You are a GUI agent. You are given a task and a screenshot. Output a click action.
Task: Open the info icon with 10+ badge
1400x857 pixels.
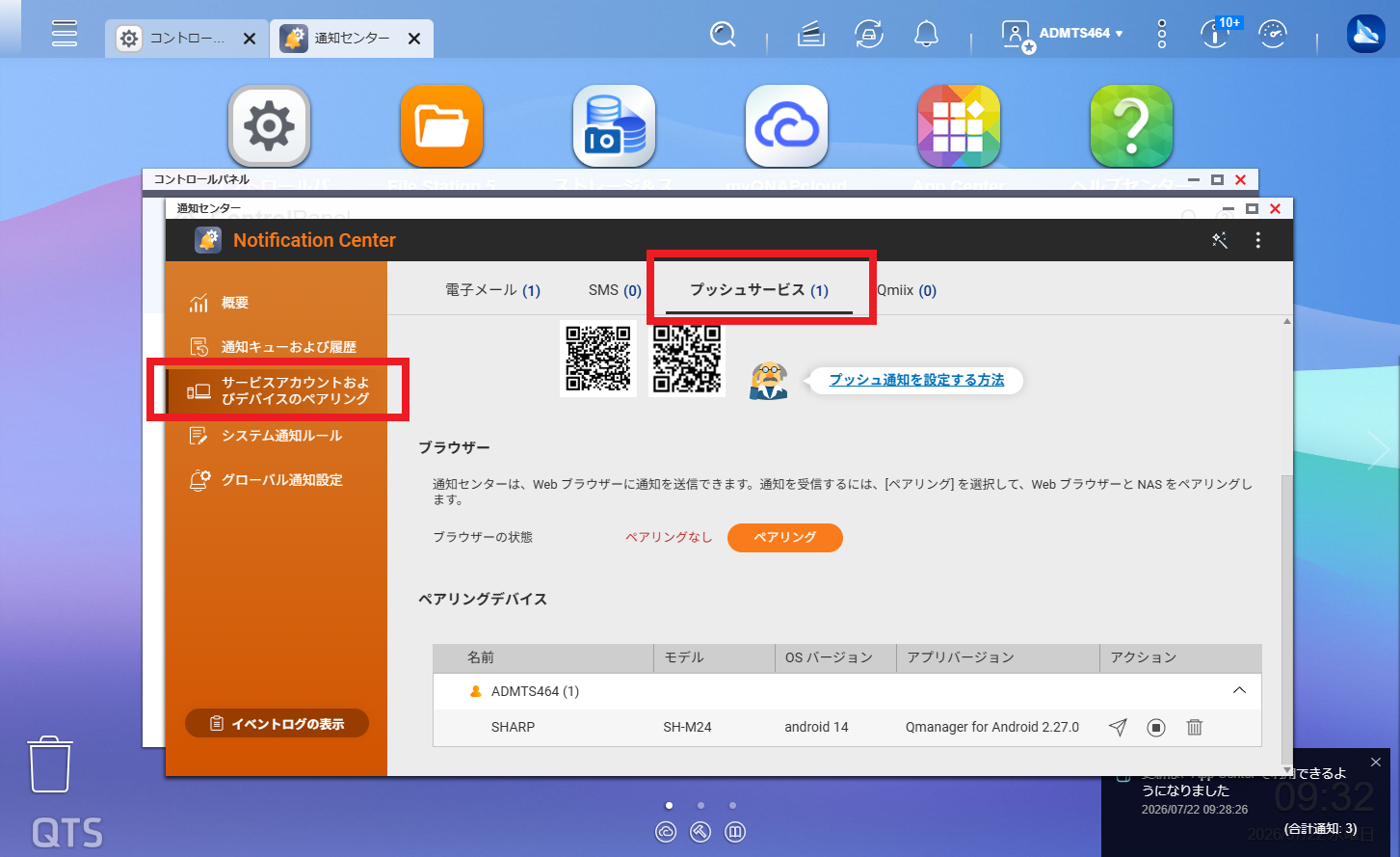(x=1216, y=34)
